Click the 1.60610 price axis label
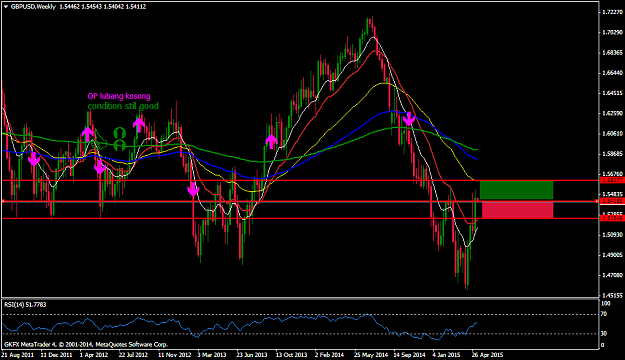The width and height of the screenshot is (625, 360). tap(612, 134)
